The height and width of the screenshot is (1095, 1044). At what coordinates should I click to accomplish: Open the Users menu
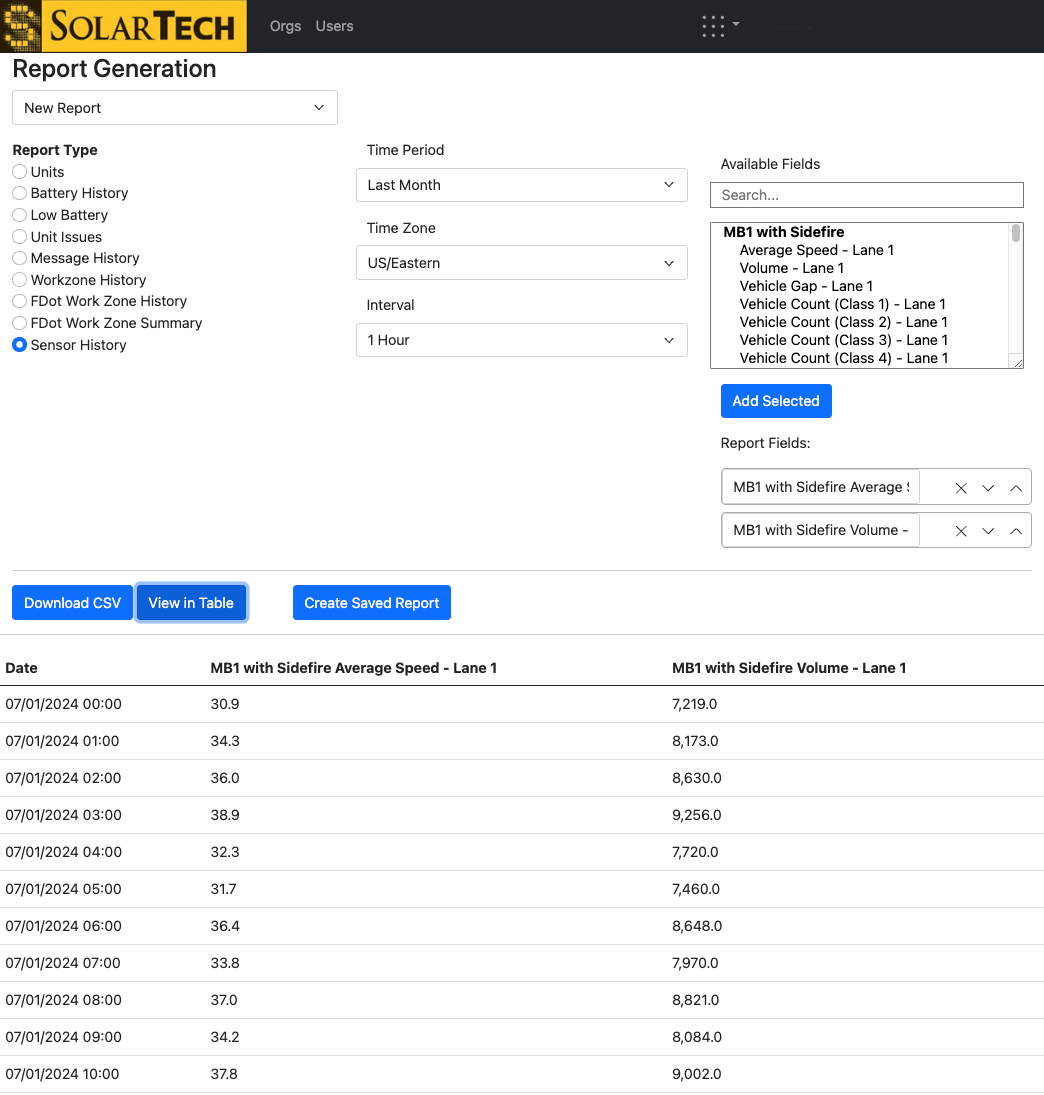click(334, 26)
